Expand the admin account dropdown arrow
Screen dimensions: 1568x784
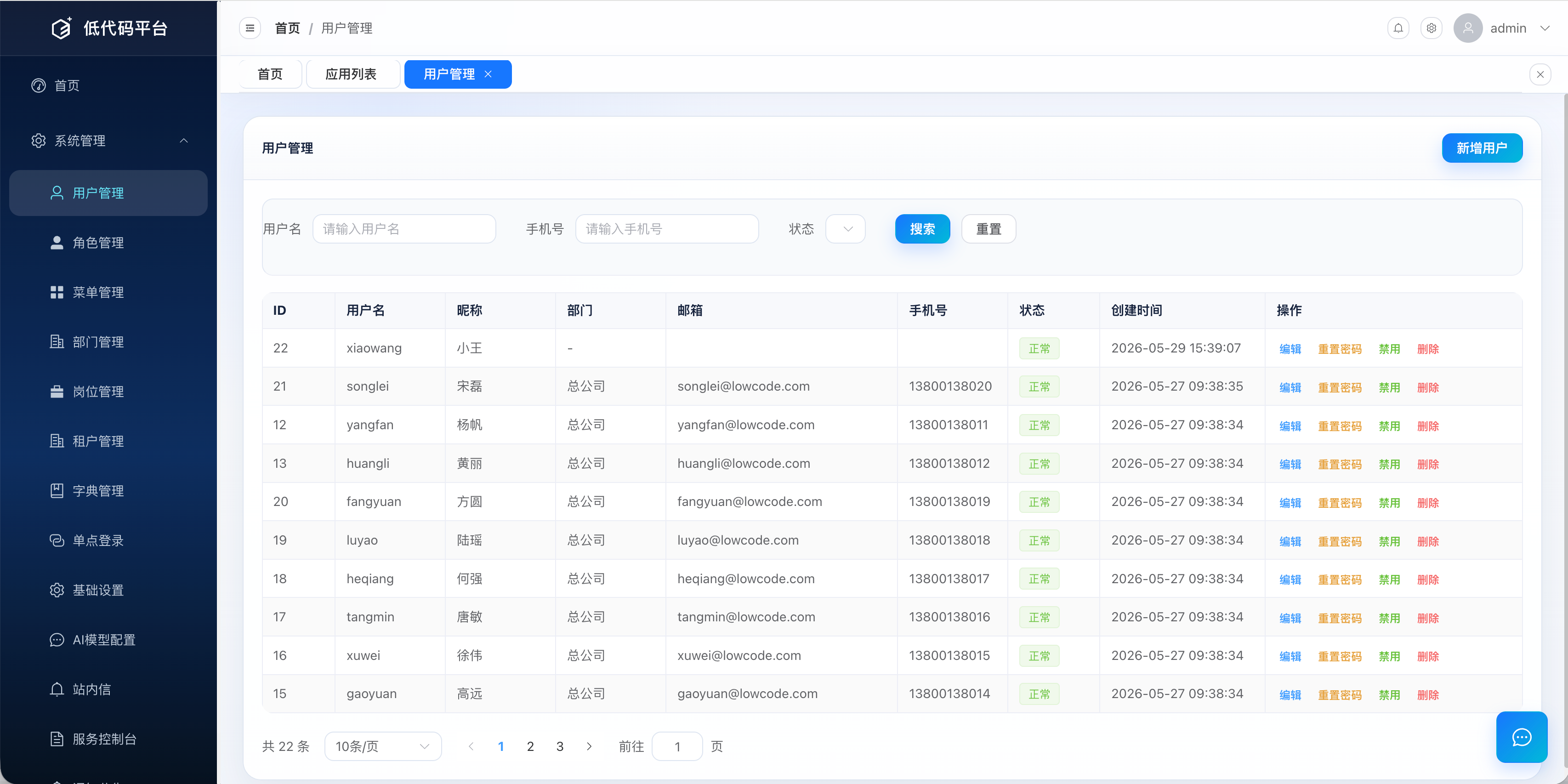pyautogui.click(x=1545, y=28)
